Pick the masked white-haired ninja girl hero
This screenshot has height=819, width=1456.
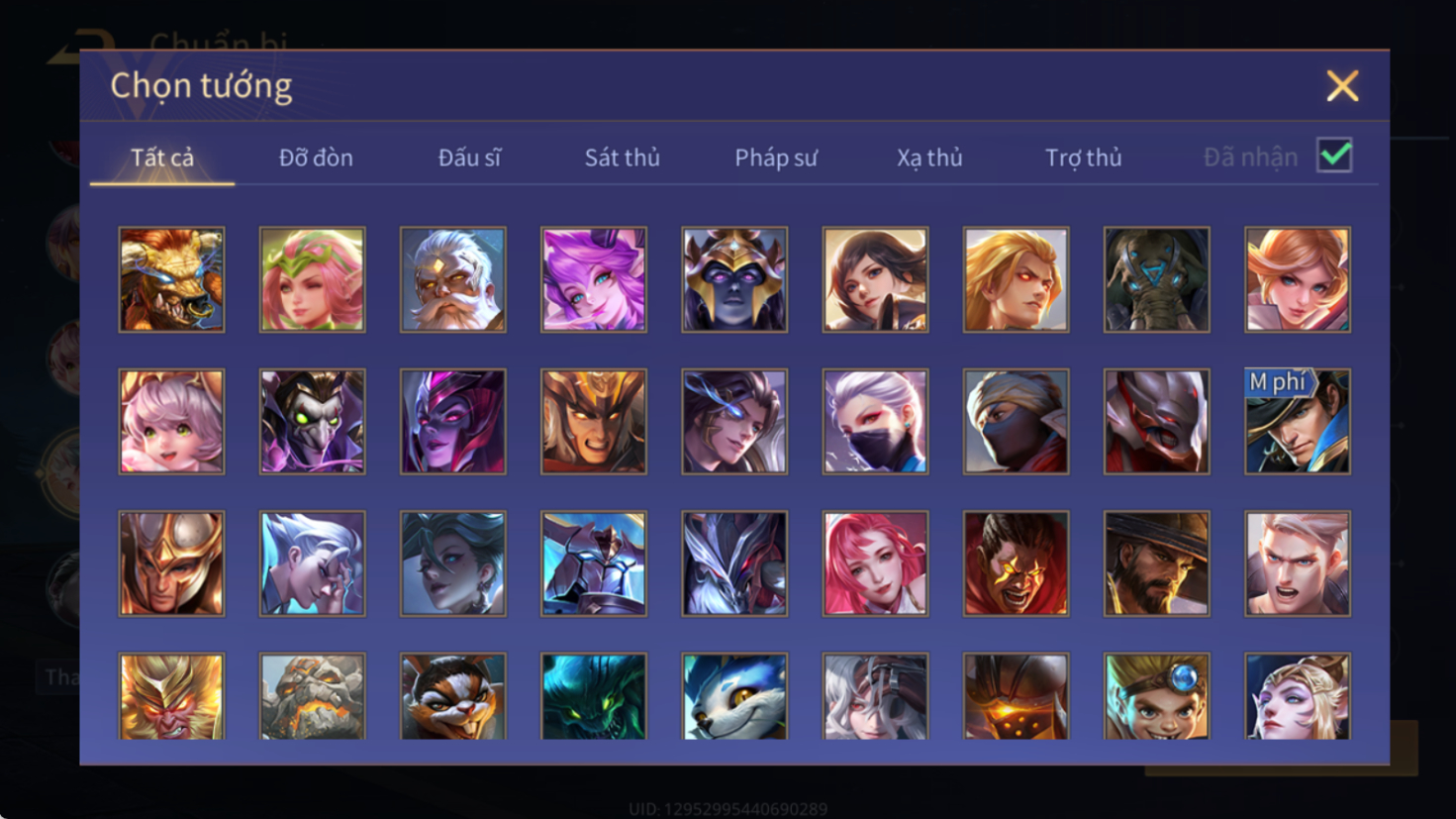point(875,421)
